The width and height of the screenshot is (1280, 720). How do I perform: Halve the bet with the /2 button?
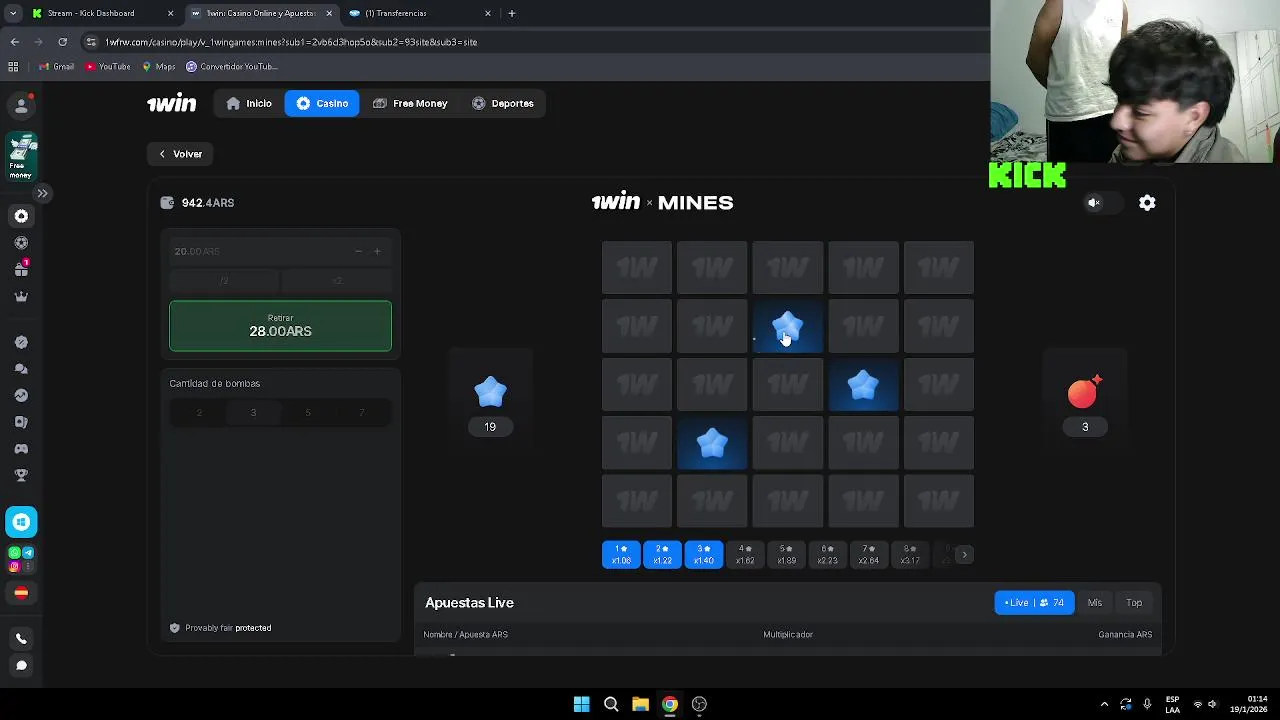224,281
